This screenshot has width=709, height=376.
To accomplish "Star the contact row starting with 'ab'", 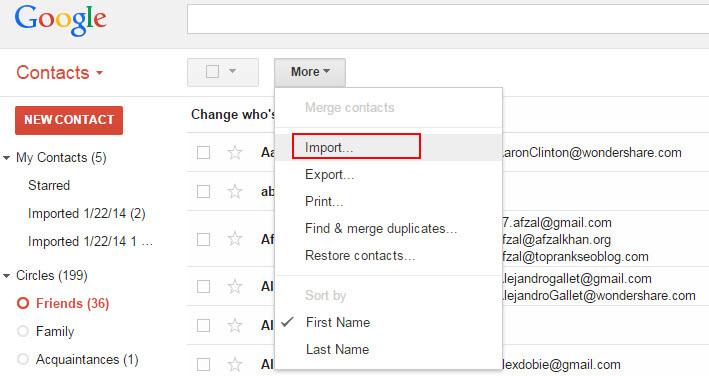I will [235, 192].
